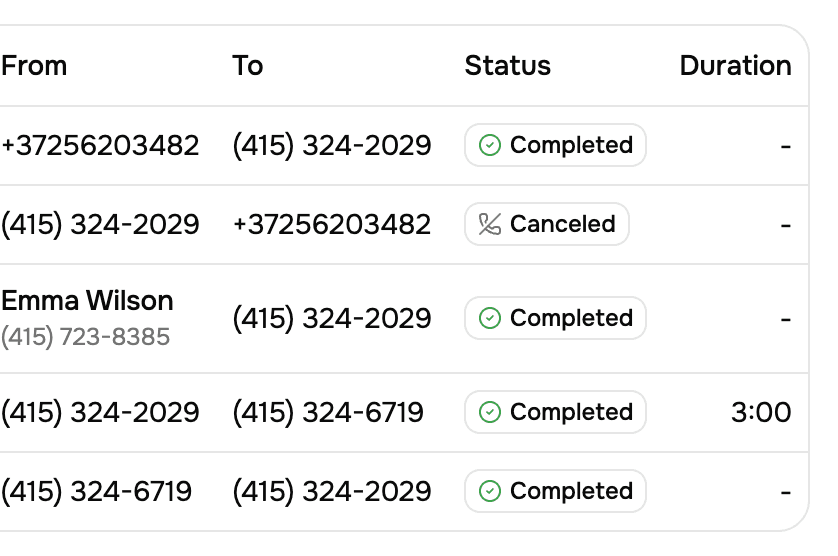The image size is (838, 556).
Task: Click the Completed badge in Emma Wilson row
Action: pos(555,319)
